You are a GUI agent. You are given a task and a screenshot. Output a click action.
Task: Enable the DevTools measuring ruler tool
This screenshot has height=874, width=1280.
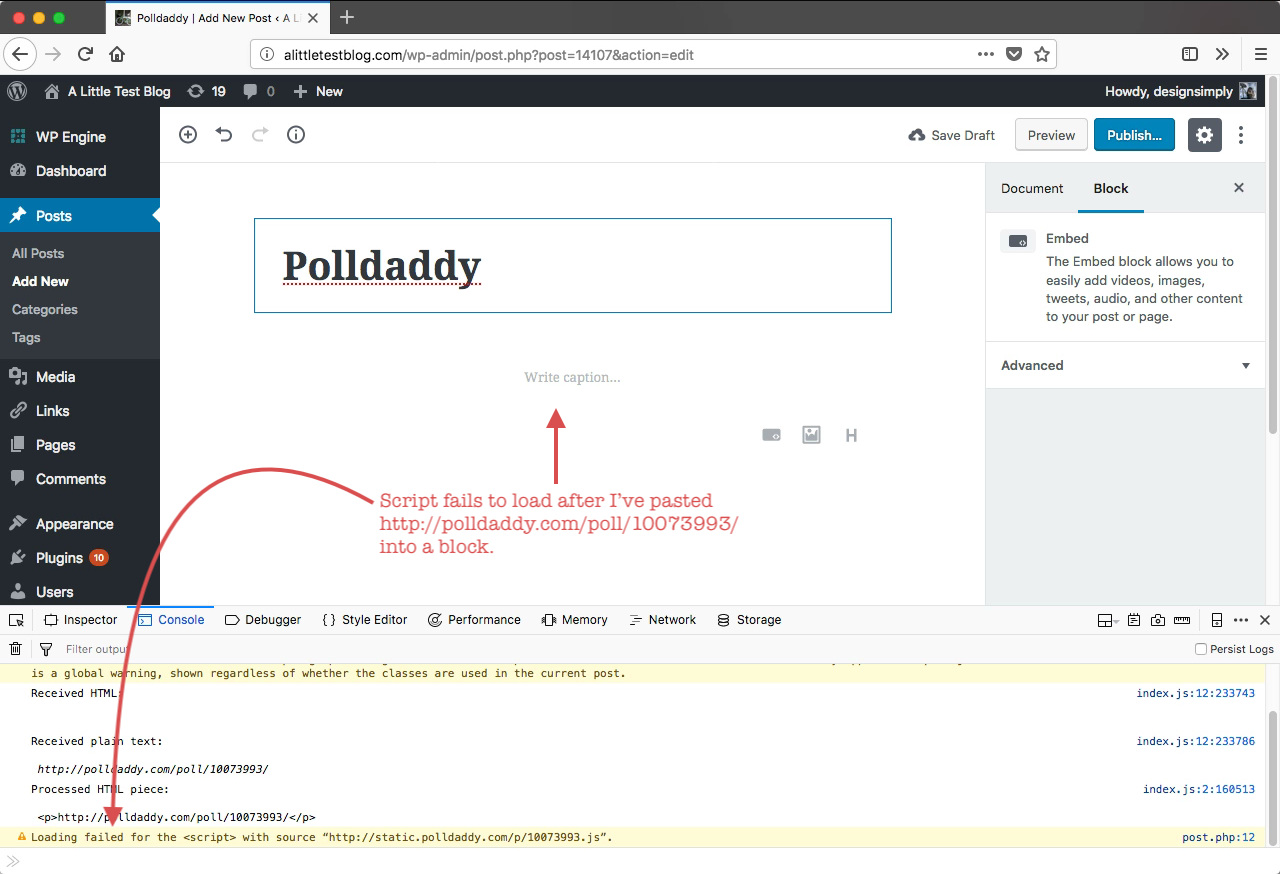point(1182,619)
